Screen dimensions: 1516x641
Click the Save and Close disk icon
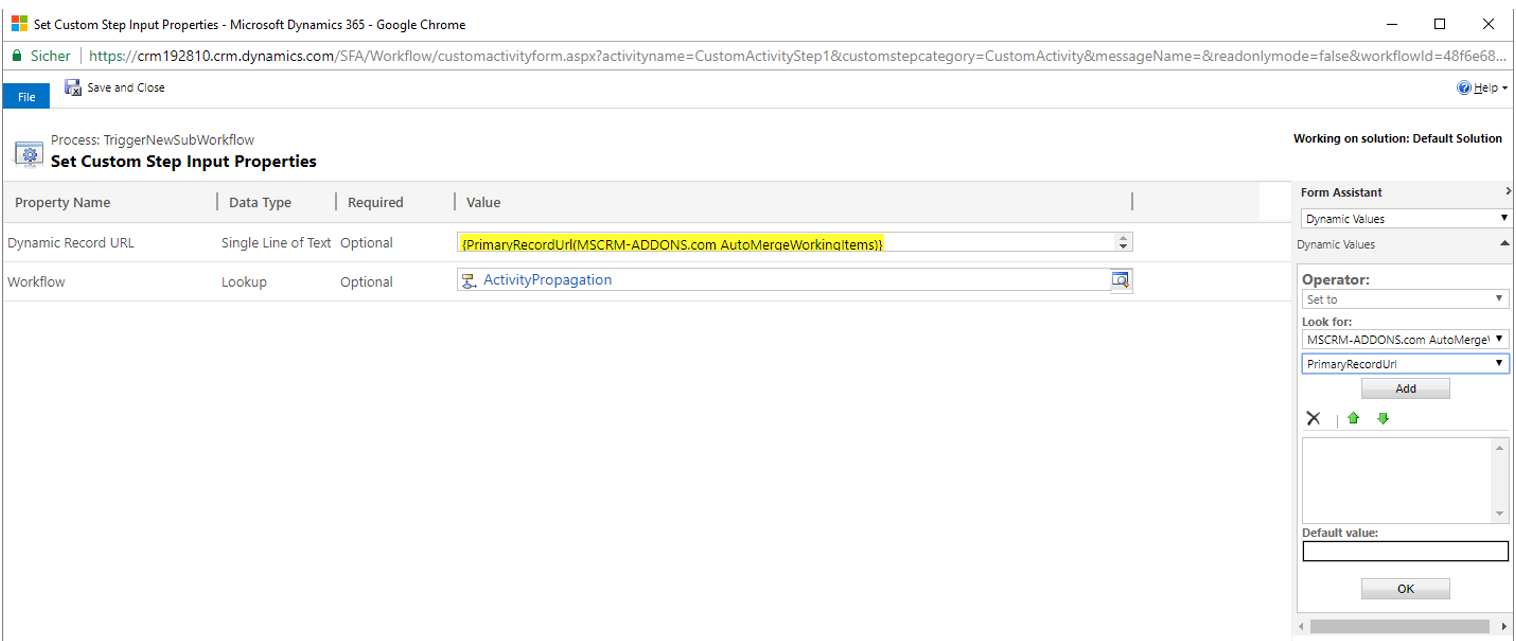coord(73,88)
